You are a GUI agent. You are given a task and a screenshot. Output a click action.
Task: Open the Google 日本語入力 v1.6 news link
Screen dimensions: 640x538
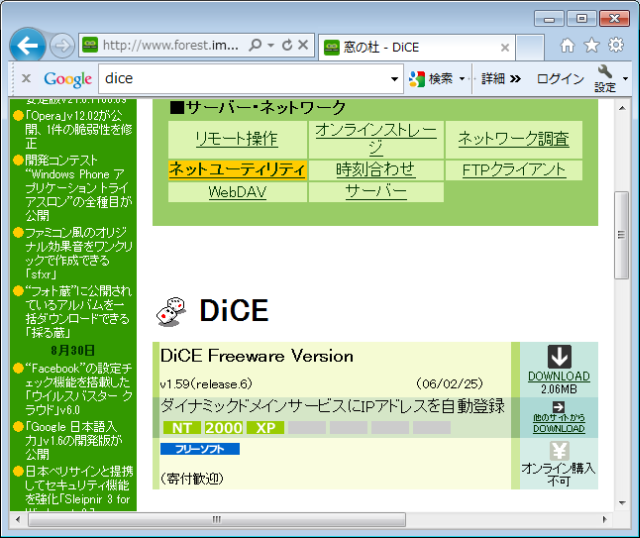tap(73, 440)
